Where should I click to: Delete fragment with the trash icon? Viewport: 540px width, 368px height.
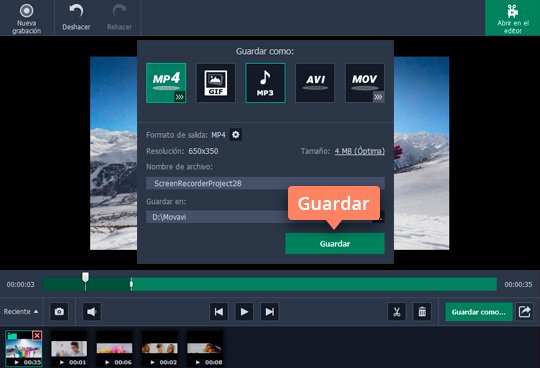point(422,312)
